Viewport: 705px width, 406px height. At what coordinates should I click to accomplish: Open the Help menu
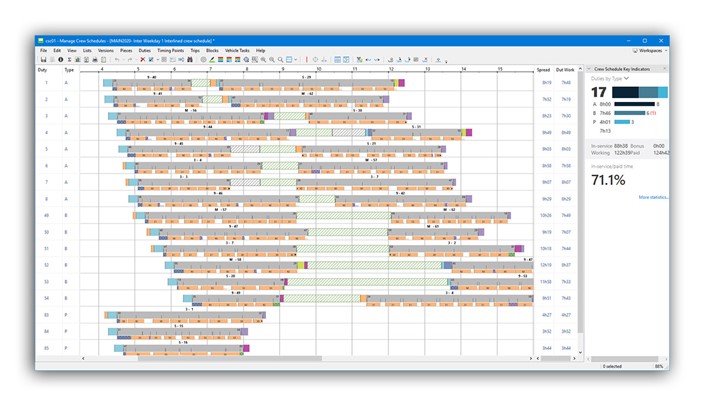(260, 50)
